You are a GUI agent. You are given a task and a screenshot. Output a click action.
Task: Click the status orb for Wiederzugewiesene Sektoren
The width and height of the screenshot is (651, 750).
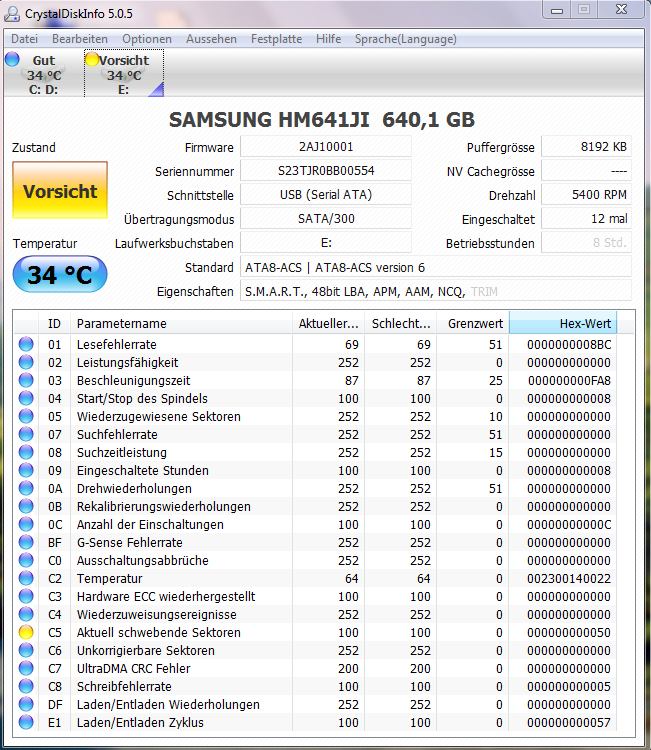point(26,416)
